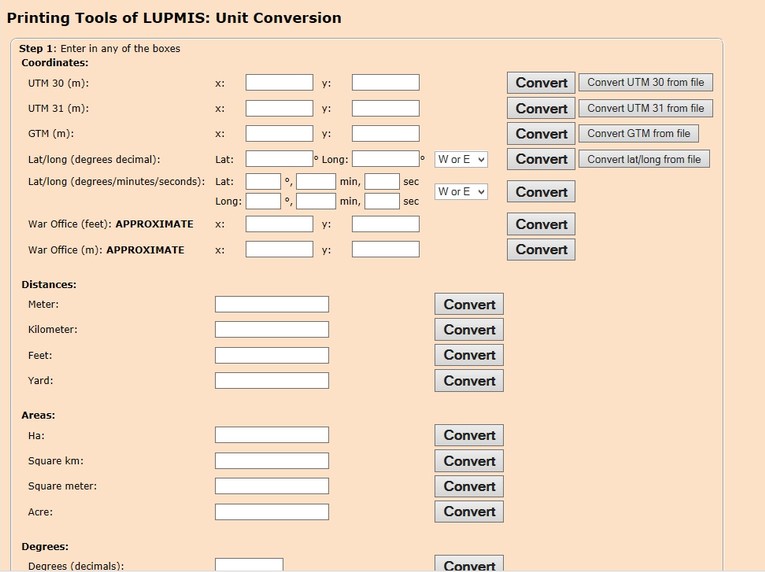Click 'Convert lat/long from file' button

644,159
